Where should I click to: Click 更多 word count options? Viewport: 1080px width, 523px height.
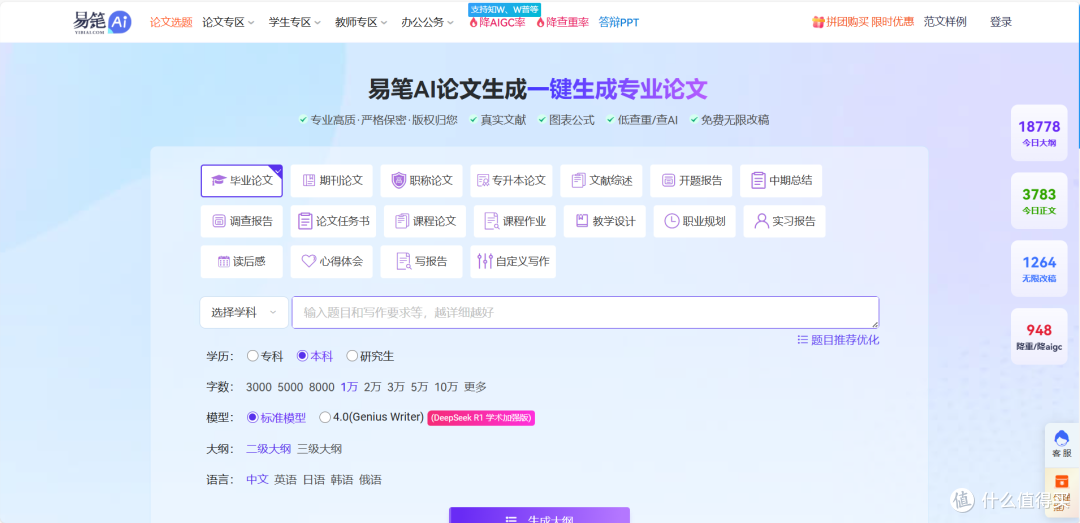[x=475, y=387]
